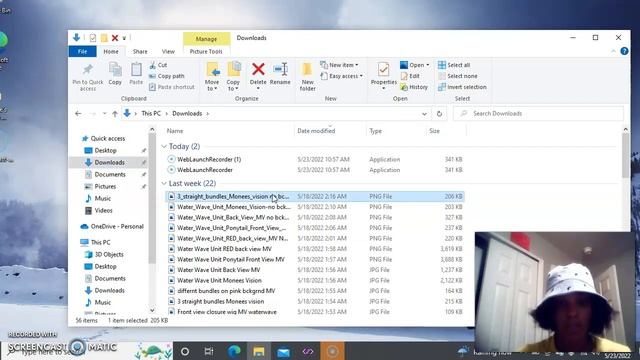
Task: Click the Paste ribbon icon
Action: coord(136,73)
